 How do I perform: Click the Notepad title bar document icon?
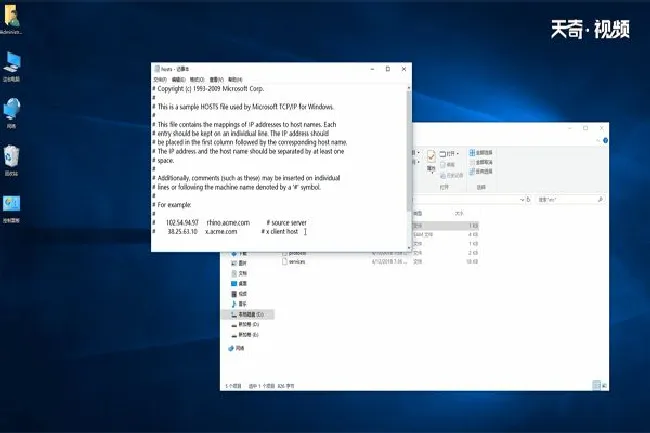(x=157, y=69)
